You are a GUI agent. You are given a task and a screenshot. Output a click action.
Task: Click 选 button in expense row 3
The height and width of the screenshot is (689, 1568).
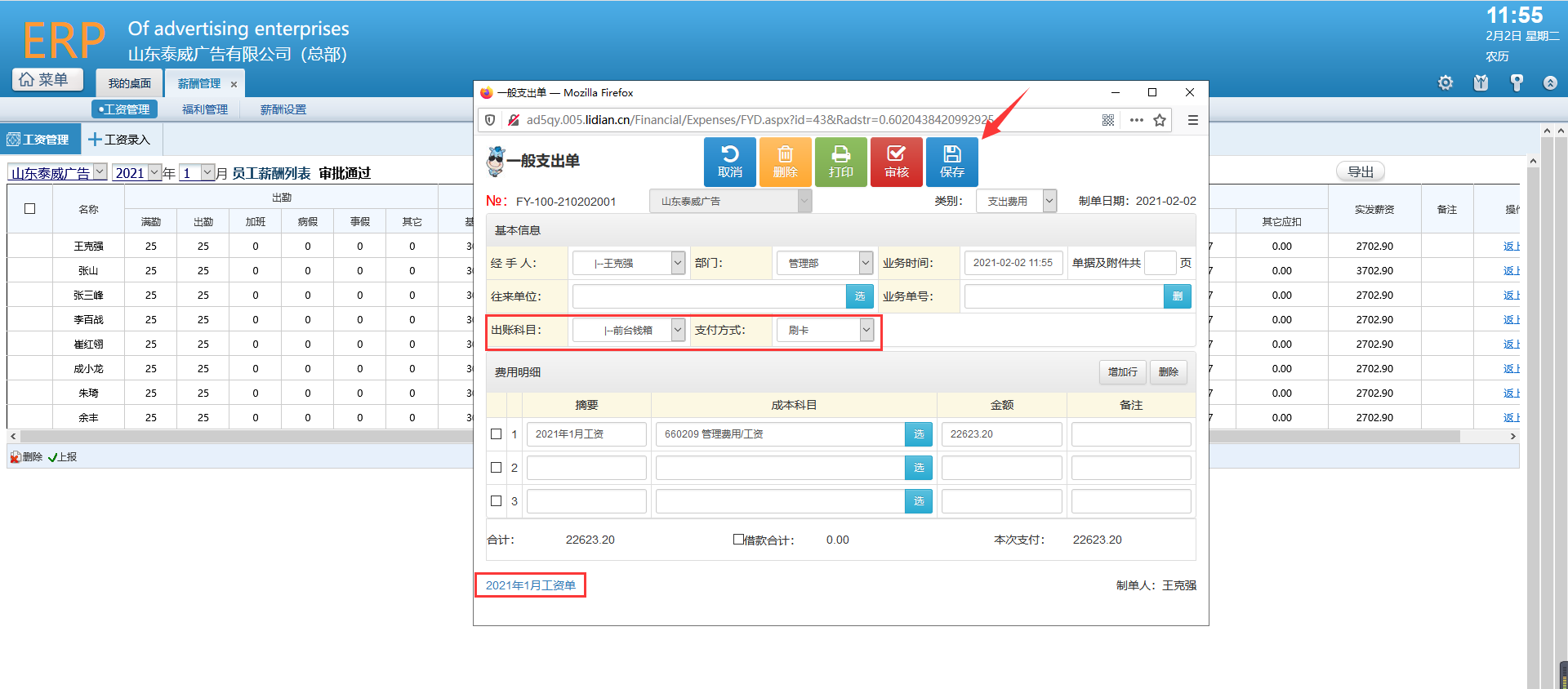919,501
